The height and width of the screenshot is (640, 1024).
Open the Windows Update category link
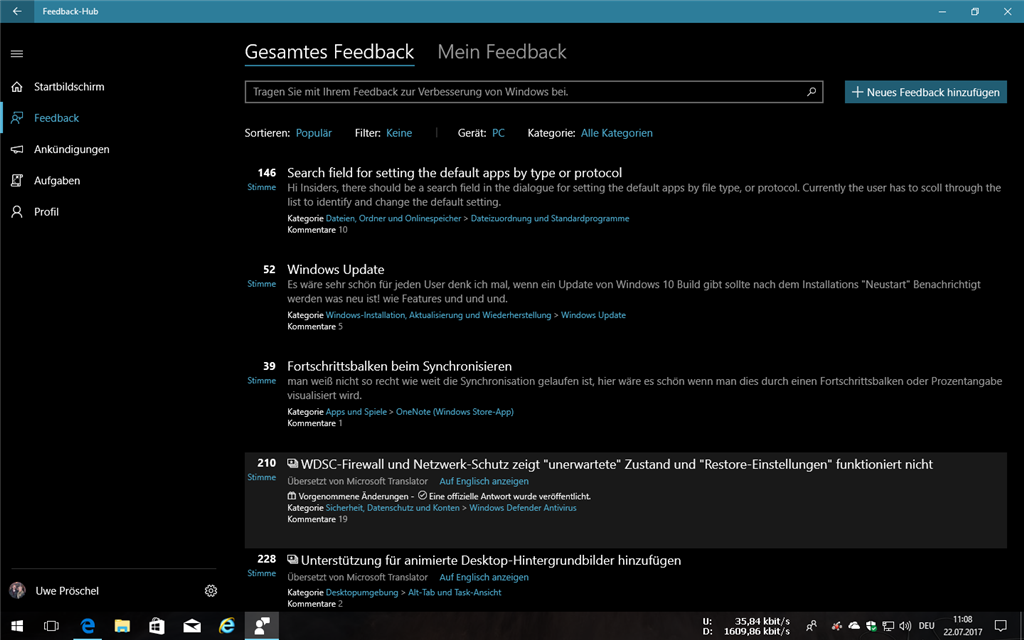coord(593,315)
